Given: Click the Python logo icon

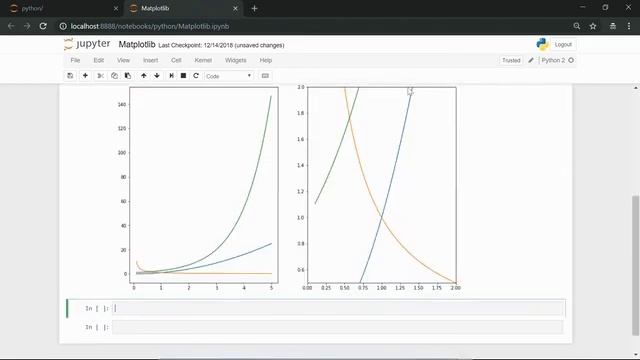Looking at the screenshot, I should (x=542, y=44).
